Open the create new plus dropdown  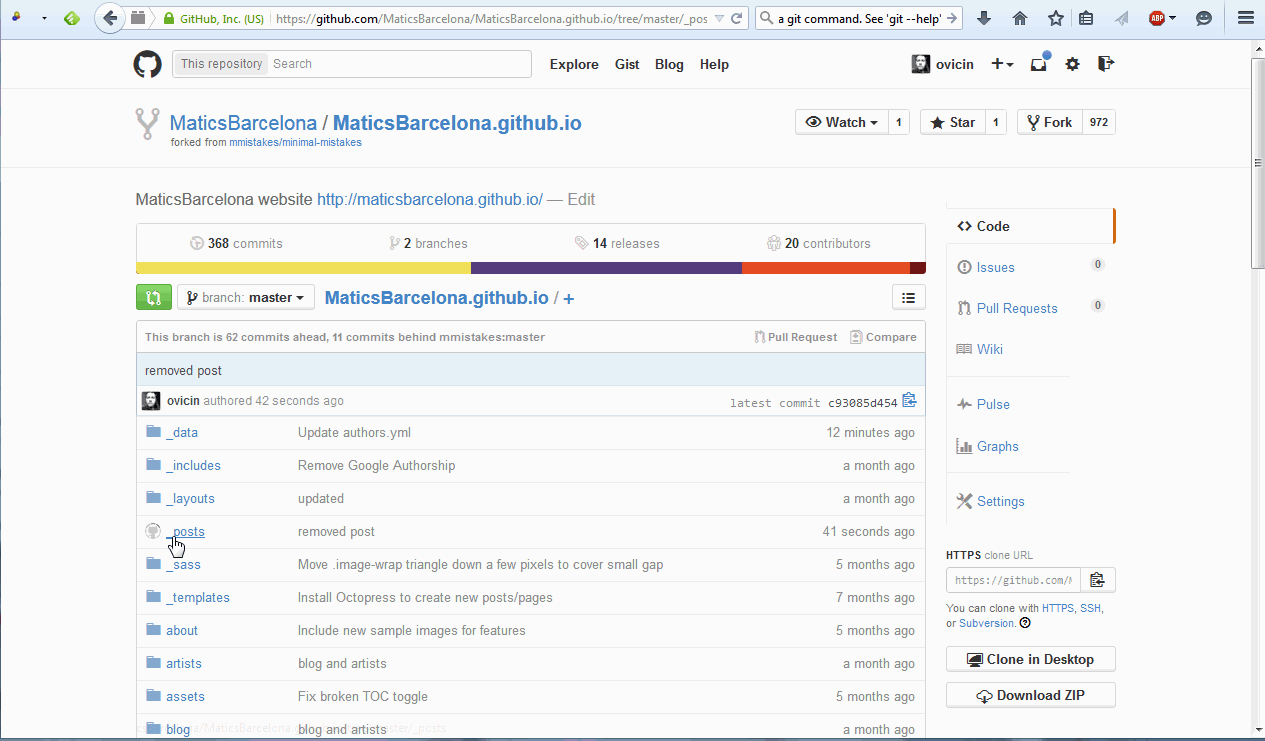tap(1002, 64)
